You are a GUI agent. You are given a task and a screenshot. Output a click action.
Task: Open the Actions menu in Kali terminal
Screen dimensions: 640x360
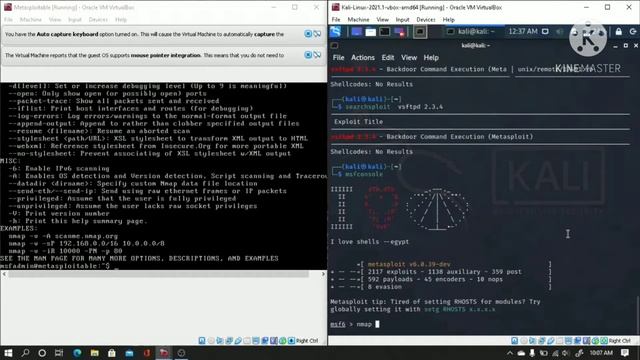pyautogui.click(x=362, y=58)
